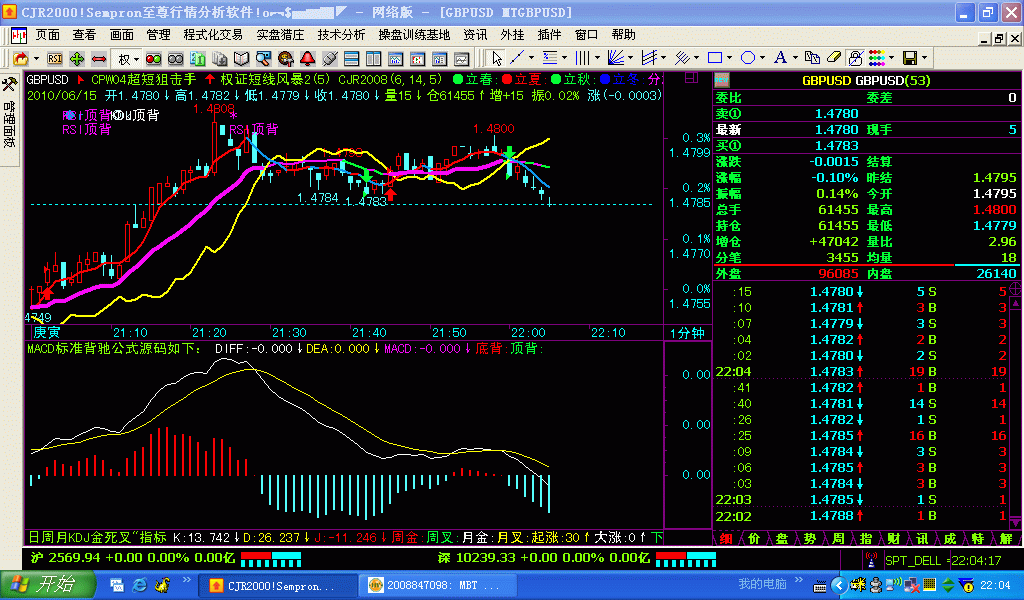
Task: Click the 1分钟 period label
Action: pos(687,333)
